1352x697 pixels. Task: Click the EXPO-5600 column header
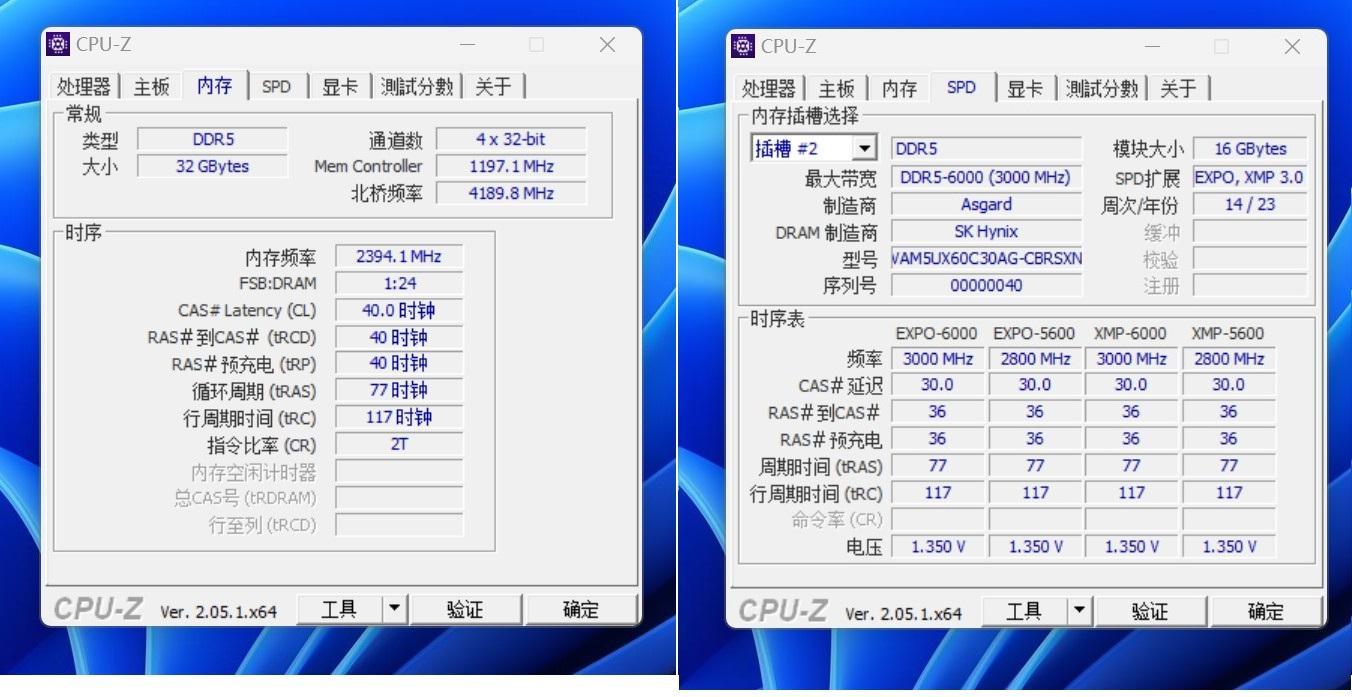tap(1034, 334)
